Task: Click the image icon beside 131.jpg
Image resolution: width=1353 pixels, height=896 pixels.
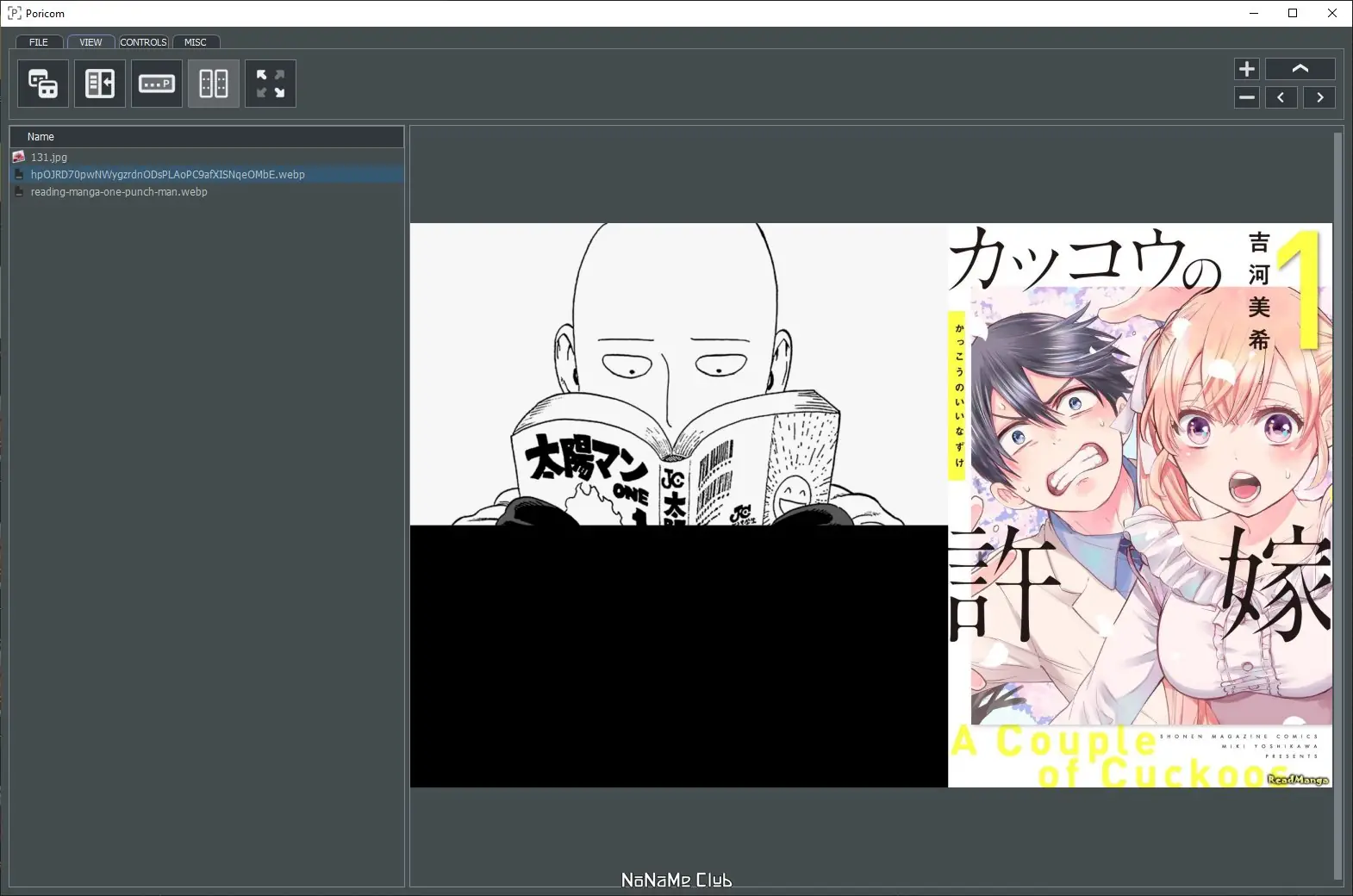Action: pyautogui.click(x=19, y=158)
